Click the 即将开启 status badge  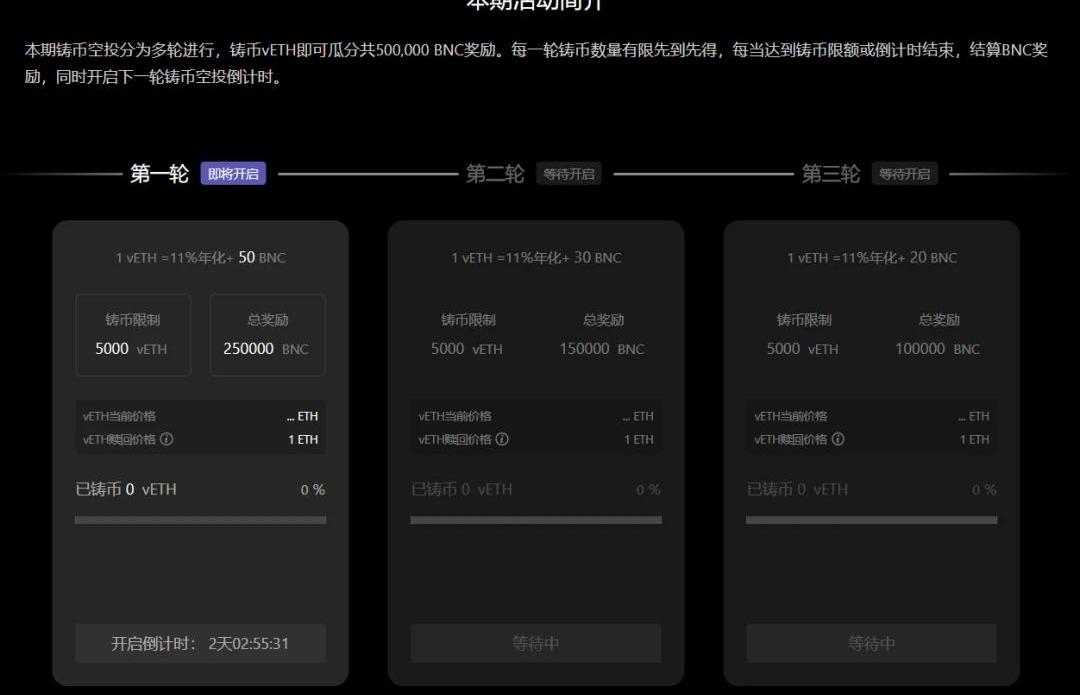point(233,174)
